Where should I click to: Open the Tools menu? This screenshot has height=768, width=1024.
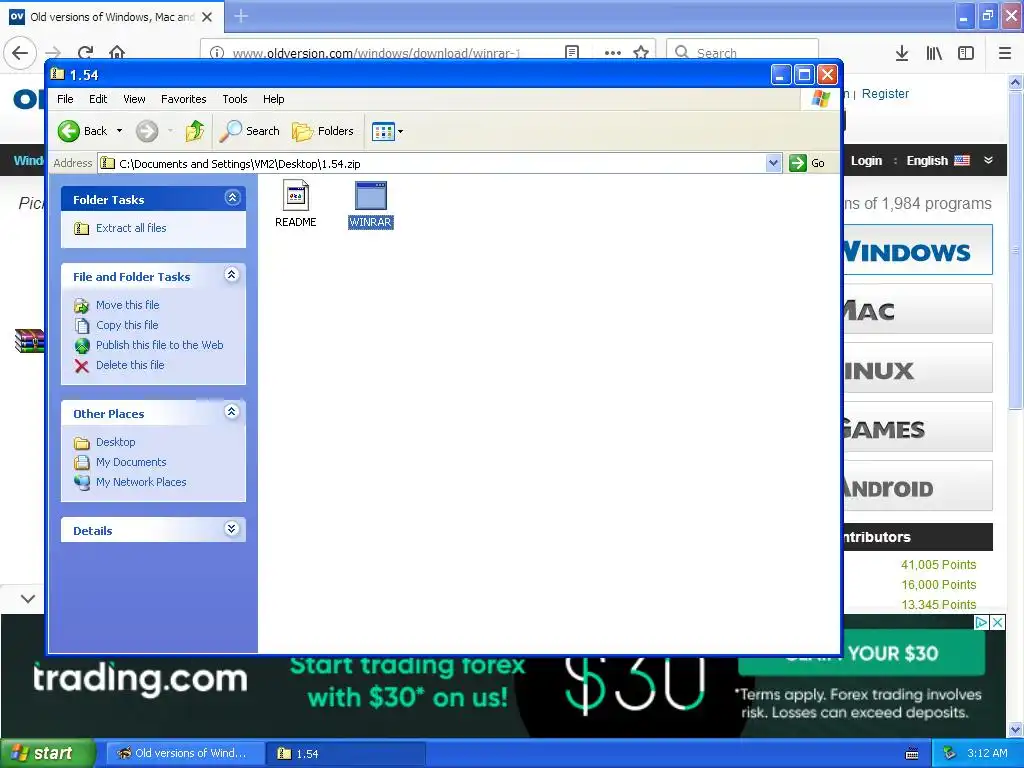(x=234, y=99)
